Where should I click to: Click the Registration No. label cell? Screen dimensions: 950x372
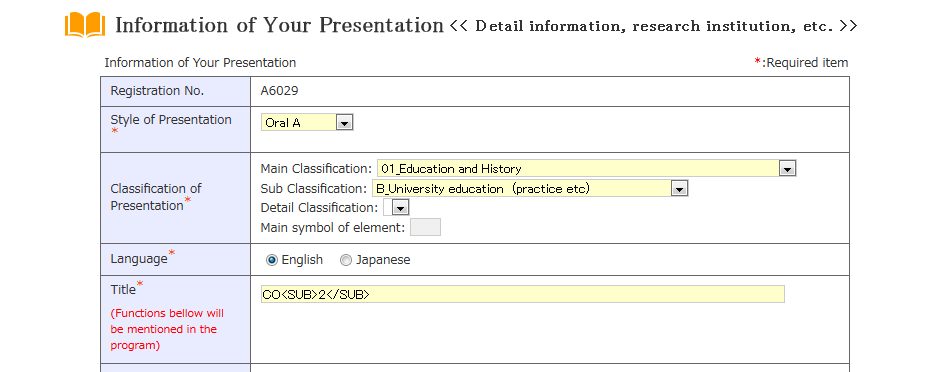(175, 91)
